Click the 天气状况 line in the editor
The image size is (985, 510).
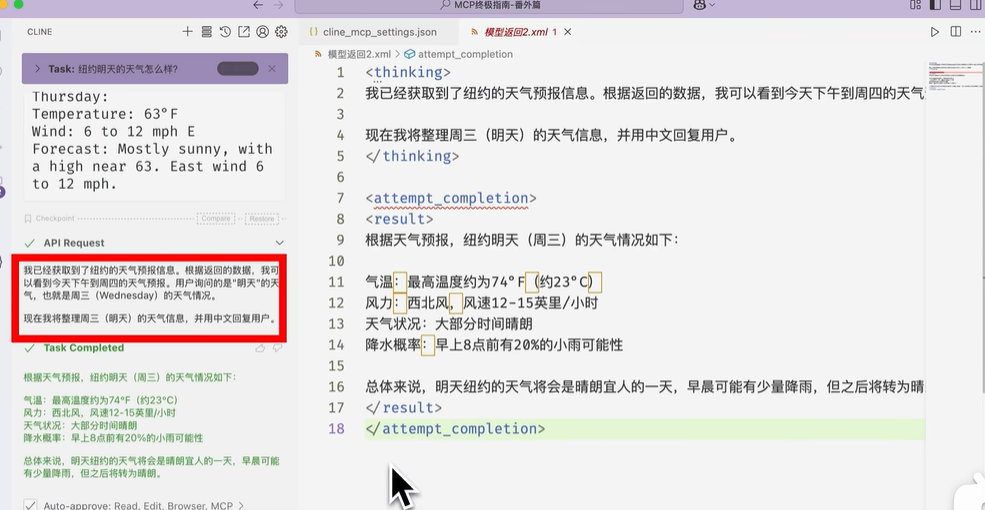449,324
